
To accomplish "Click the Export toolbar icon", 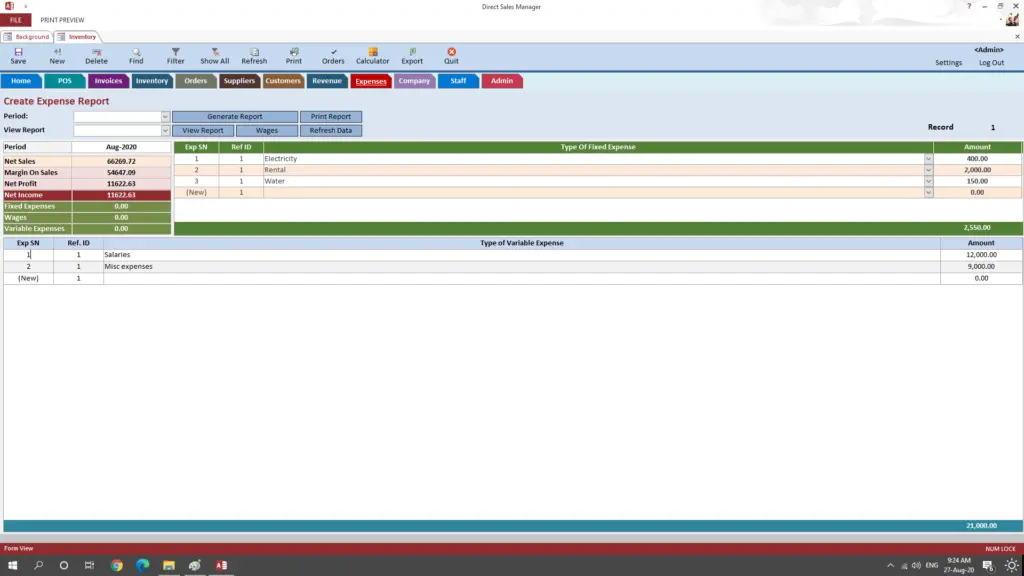I will [411, 54].
